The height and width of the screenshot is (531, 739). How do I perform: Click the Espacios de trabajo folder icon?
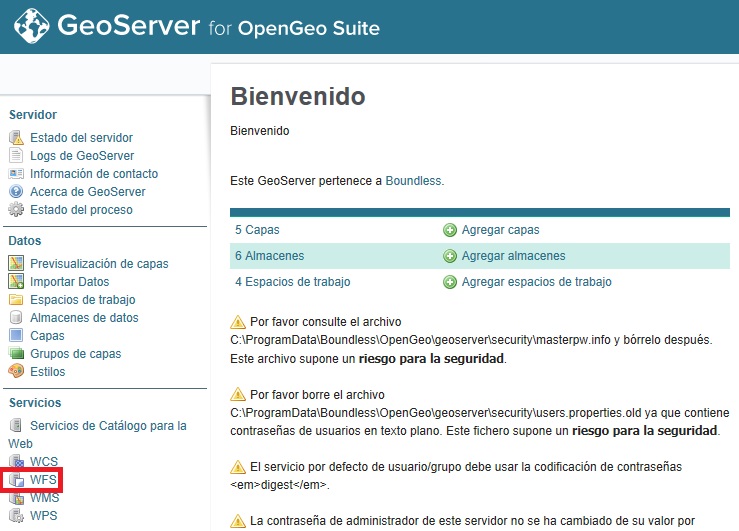pos(16,300)
